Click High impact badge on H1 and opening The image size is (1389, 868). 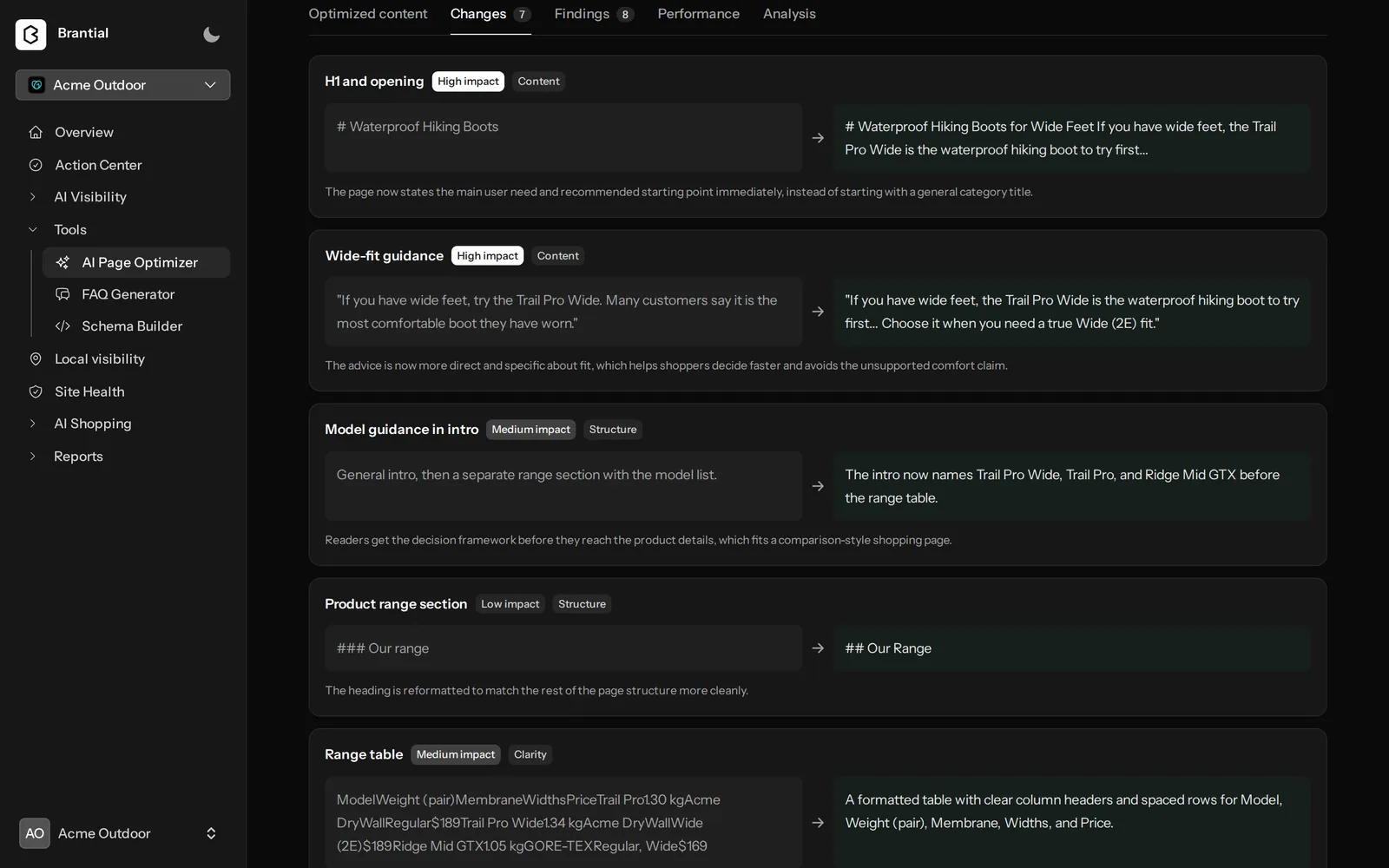point(468,82)
